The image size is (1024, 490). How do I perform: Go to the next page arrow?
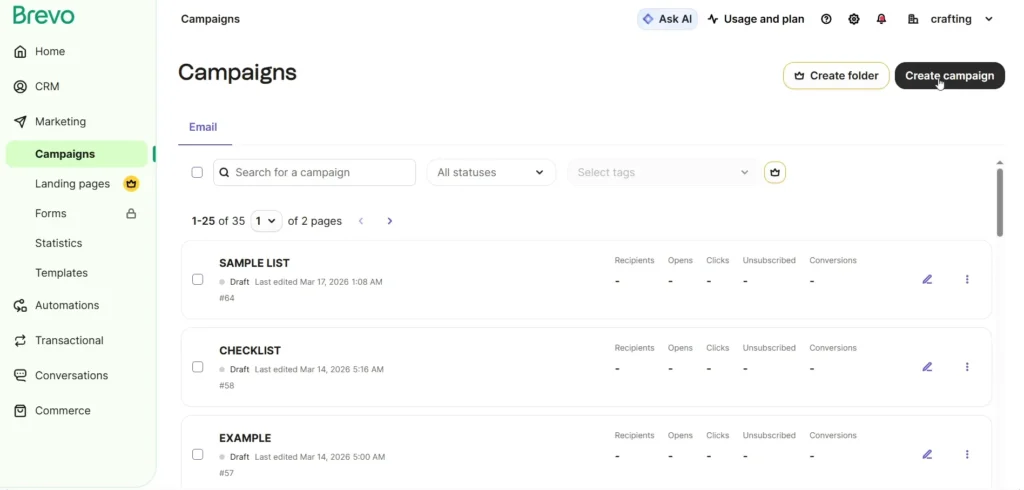tap(390, 221)
